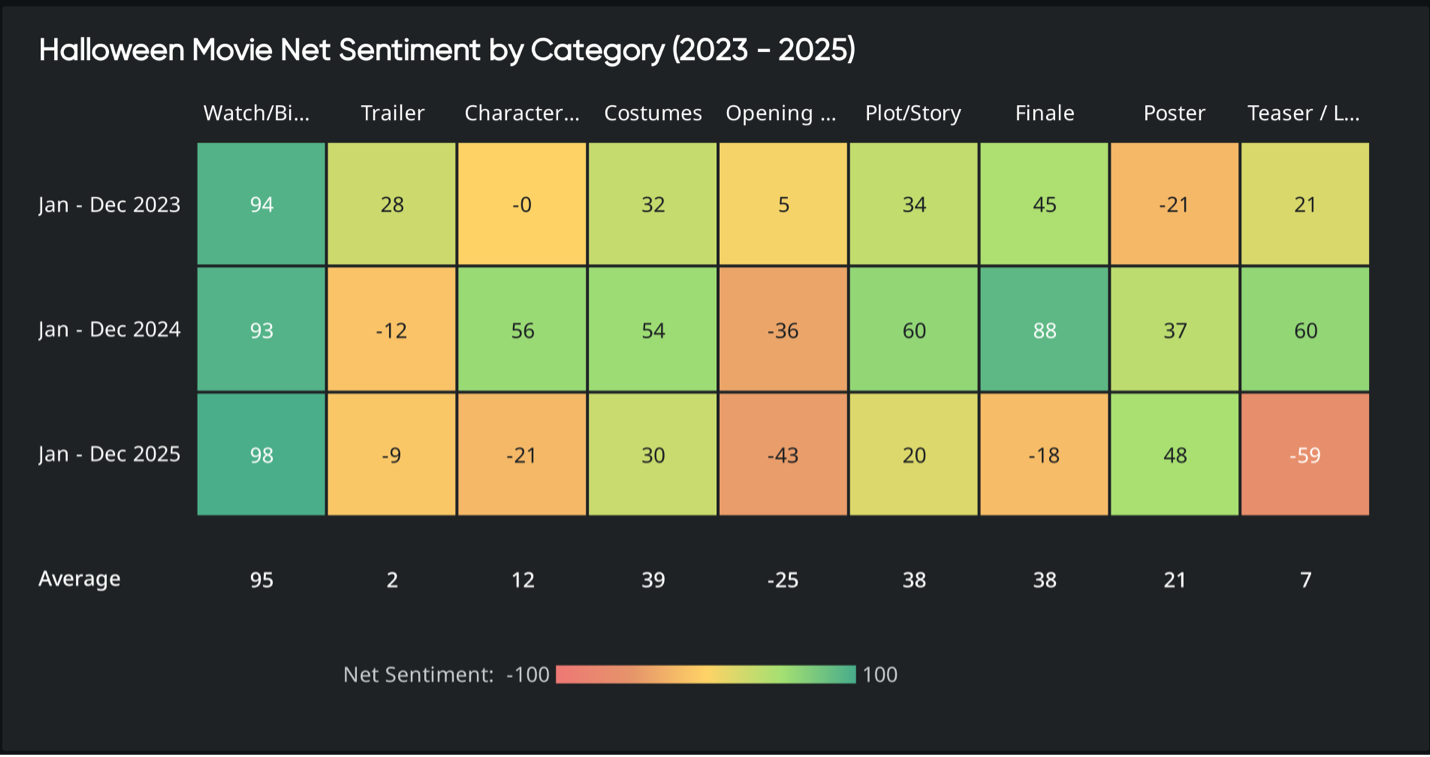The width and height of the screenshot is (1430, 757).
Task: Click the 2025 Opening cell showing -43
Action: click(x=783, y=455)
